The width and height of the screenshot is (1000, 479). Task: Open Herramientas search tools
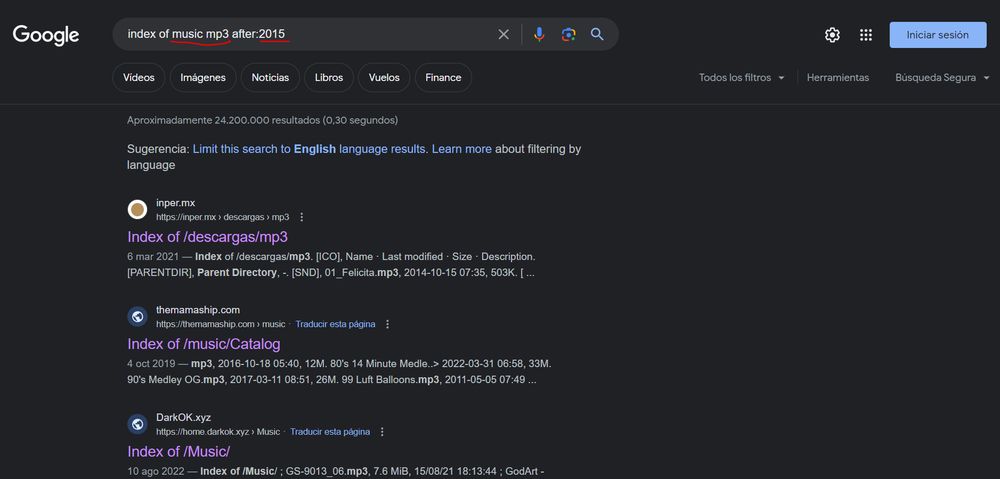tap(838, 78)
